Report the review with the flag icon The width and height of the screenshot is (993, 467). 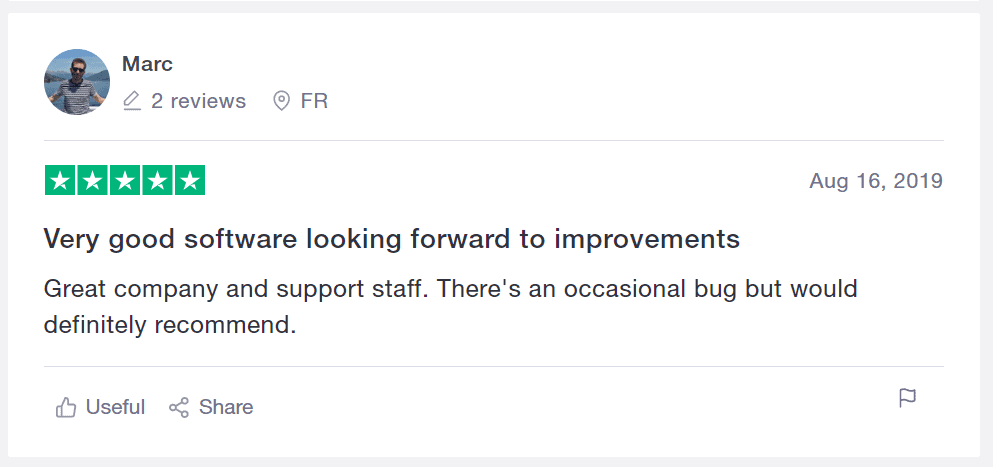[908, 398]
